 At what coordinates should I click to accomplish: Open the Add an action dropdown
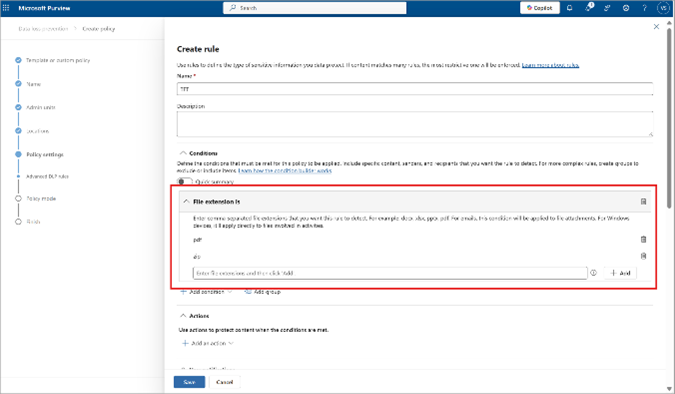click(208, 343)
